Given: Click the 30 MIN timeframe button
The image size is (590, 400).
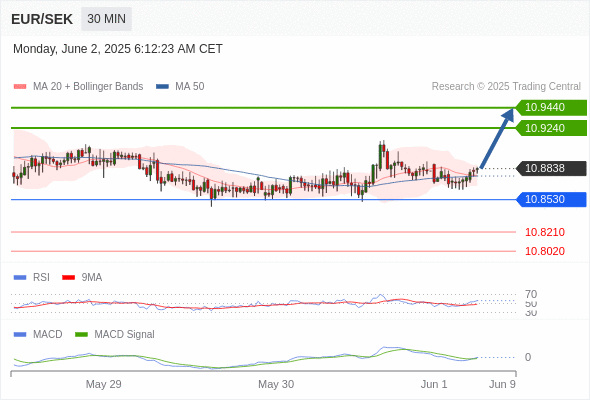Looking at the screenshot, I should [106, 19].
